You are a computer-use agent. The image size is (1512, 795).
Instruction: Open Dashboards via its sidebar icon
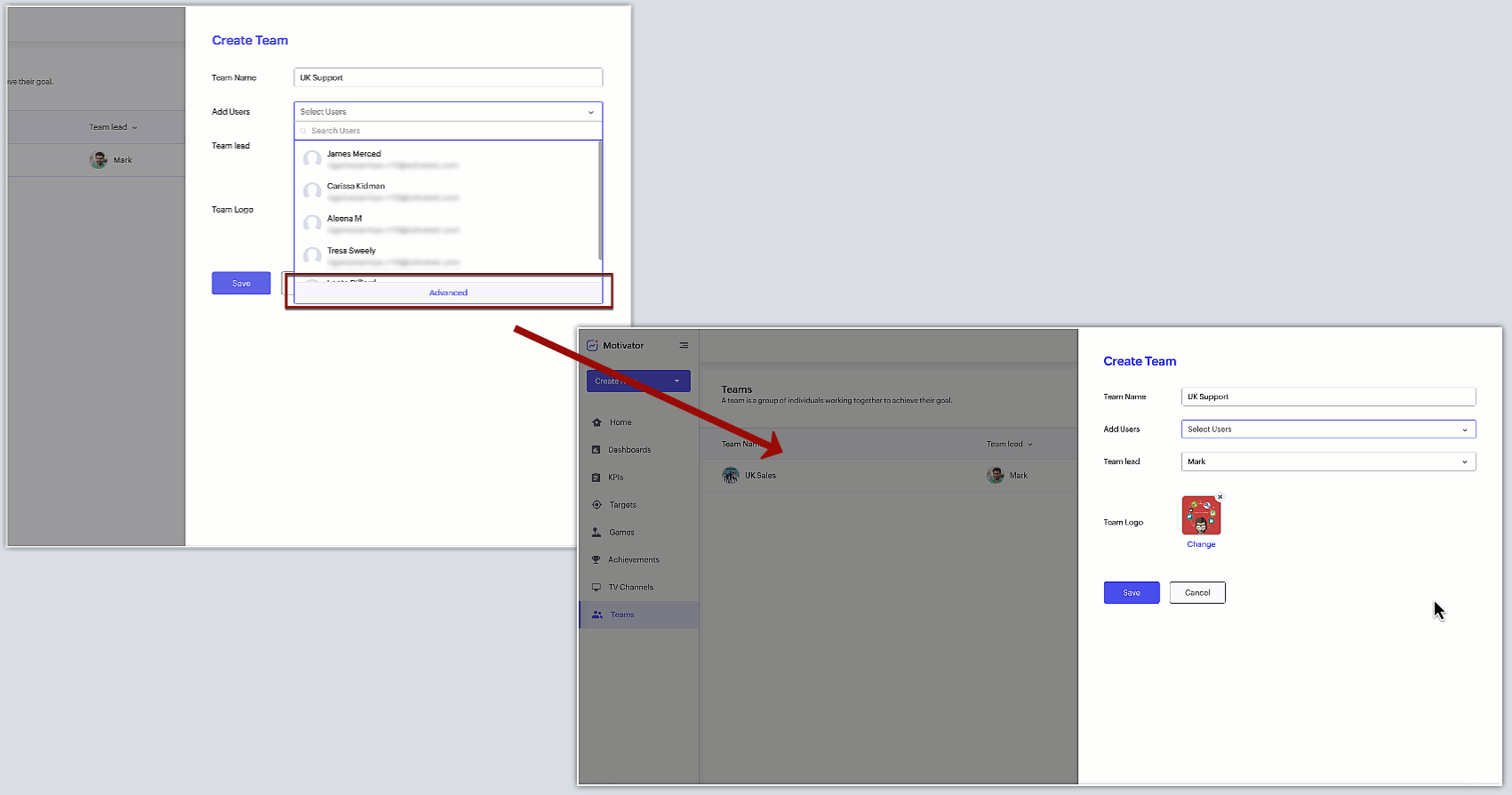pos(596,450)
